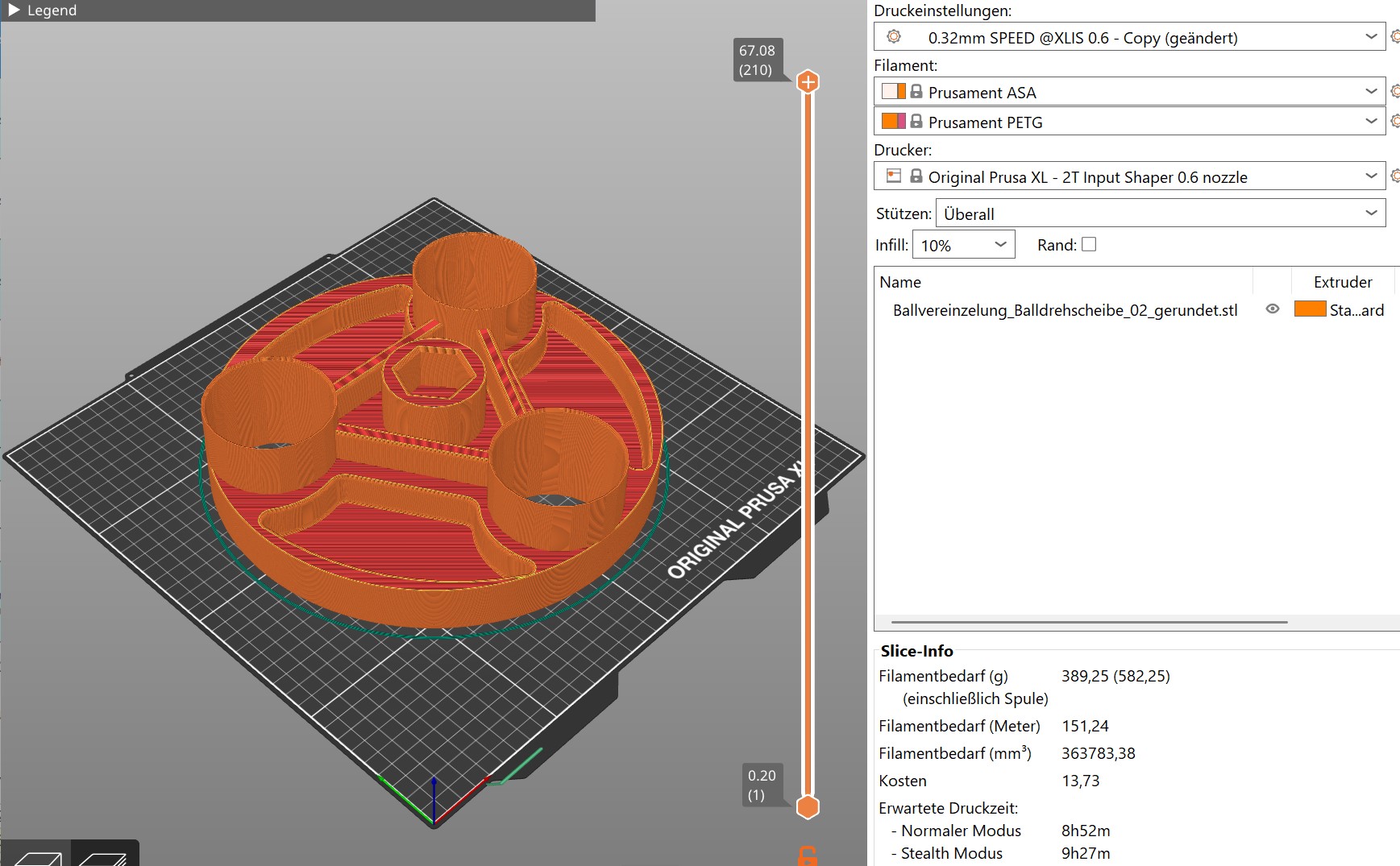Open the Original Prusa XL printer dropdown

1371,176
